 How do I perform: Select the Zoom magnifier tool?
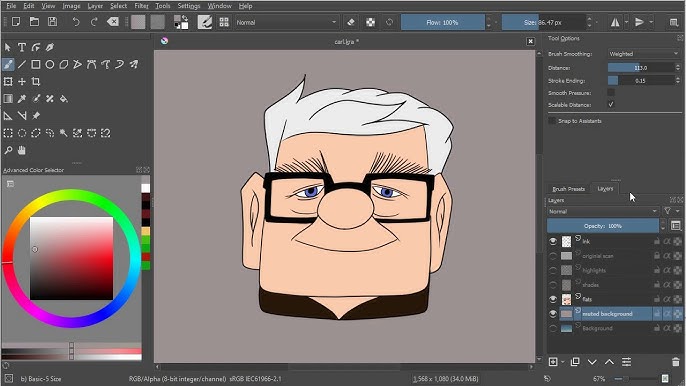coord(8,151)
